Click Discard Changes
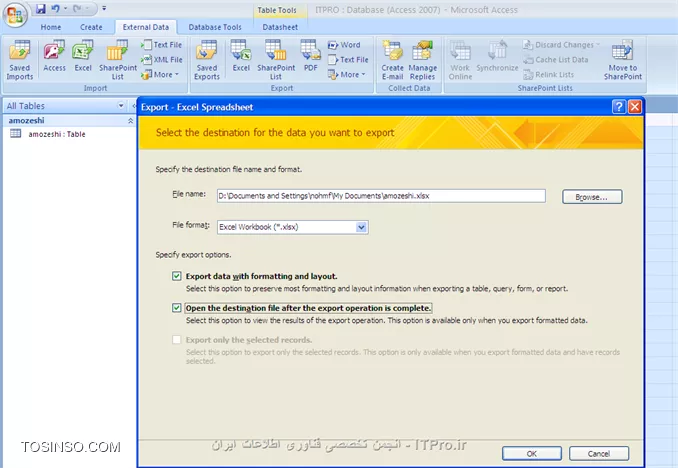Image resolution: width=678 pixels, height=468 pixels. (561, 45)
